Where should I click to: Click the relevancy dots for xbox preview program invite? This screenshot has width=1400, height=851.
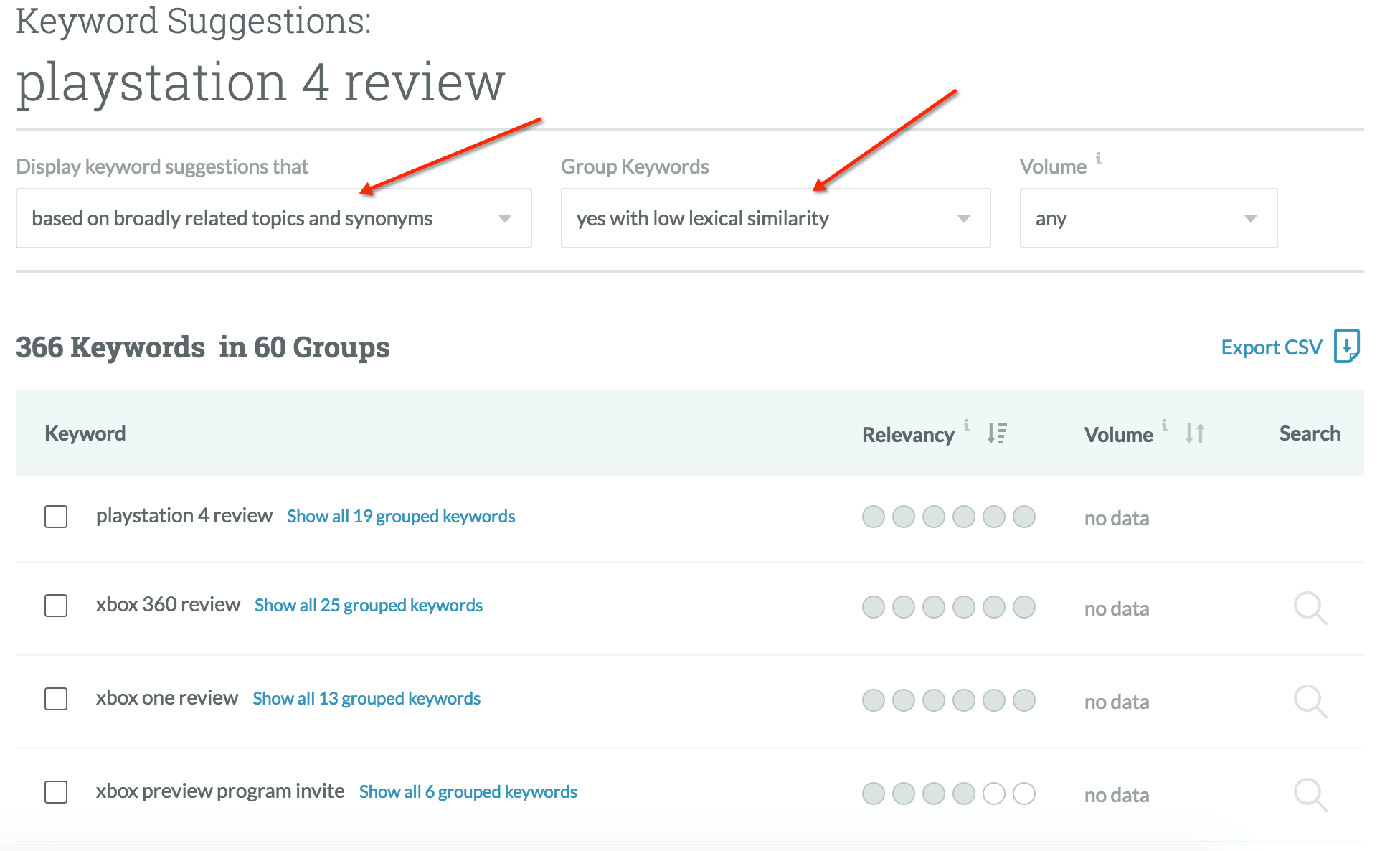click(948, 794)
